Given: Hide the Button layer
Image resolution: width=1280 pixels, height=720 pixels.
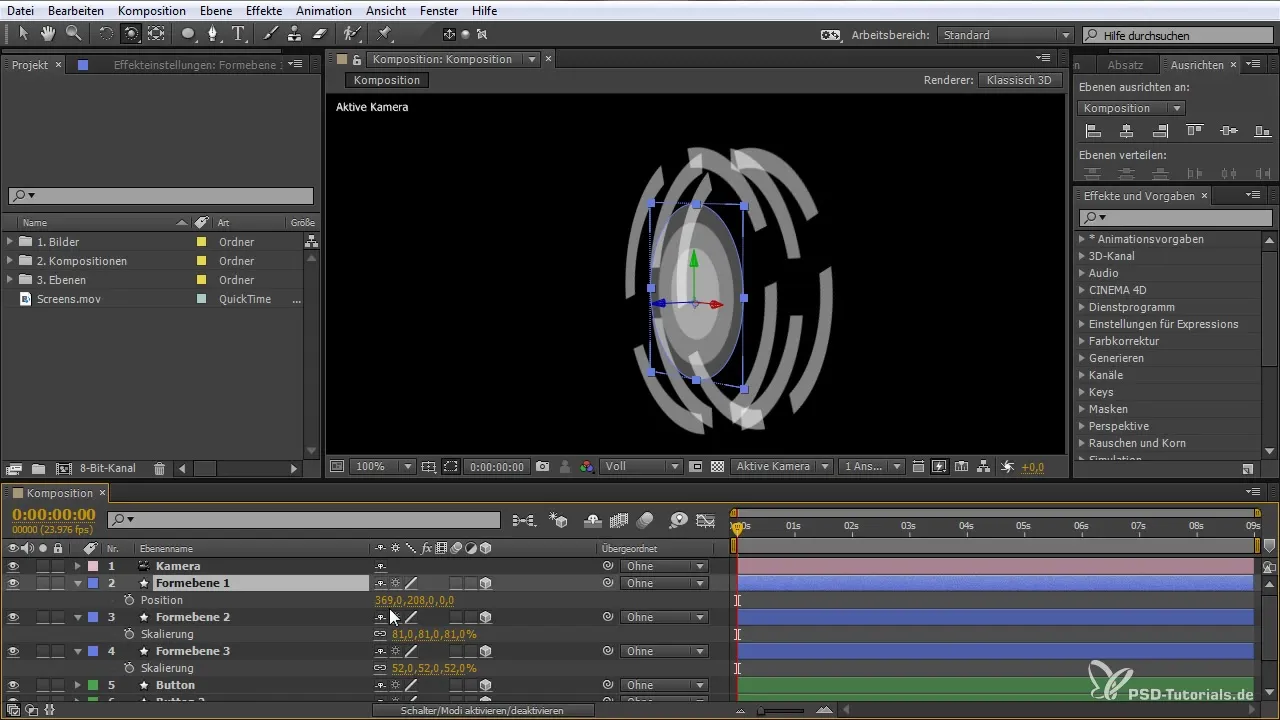Looking at the screenshot, I should coord(13,685).
